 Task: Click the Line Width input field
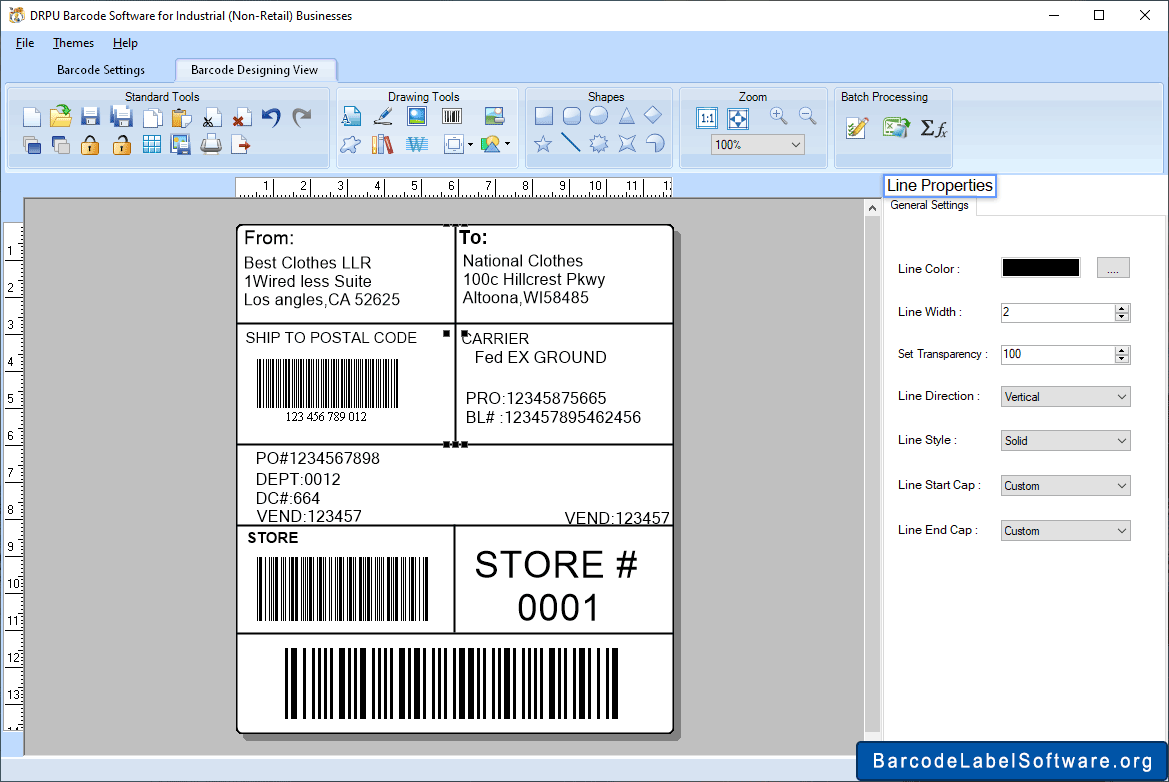pyautogui.click(x=1058, y=312)
